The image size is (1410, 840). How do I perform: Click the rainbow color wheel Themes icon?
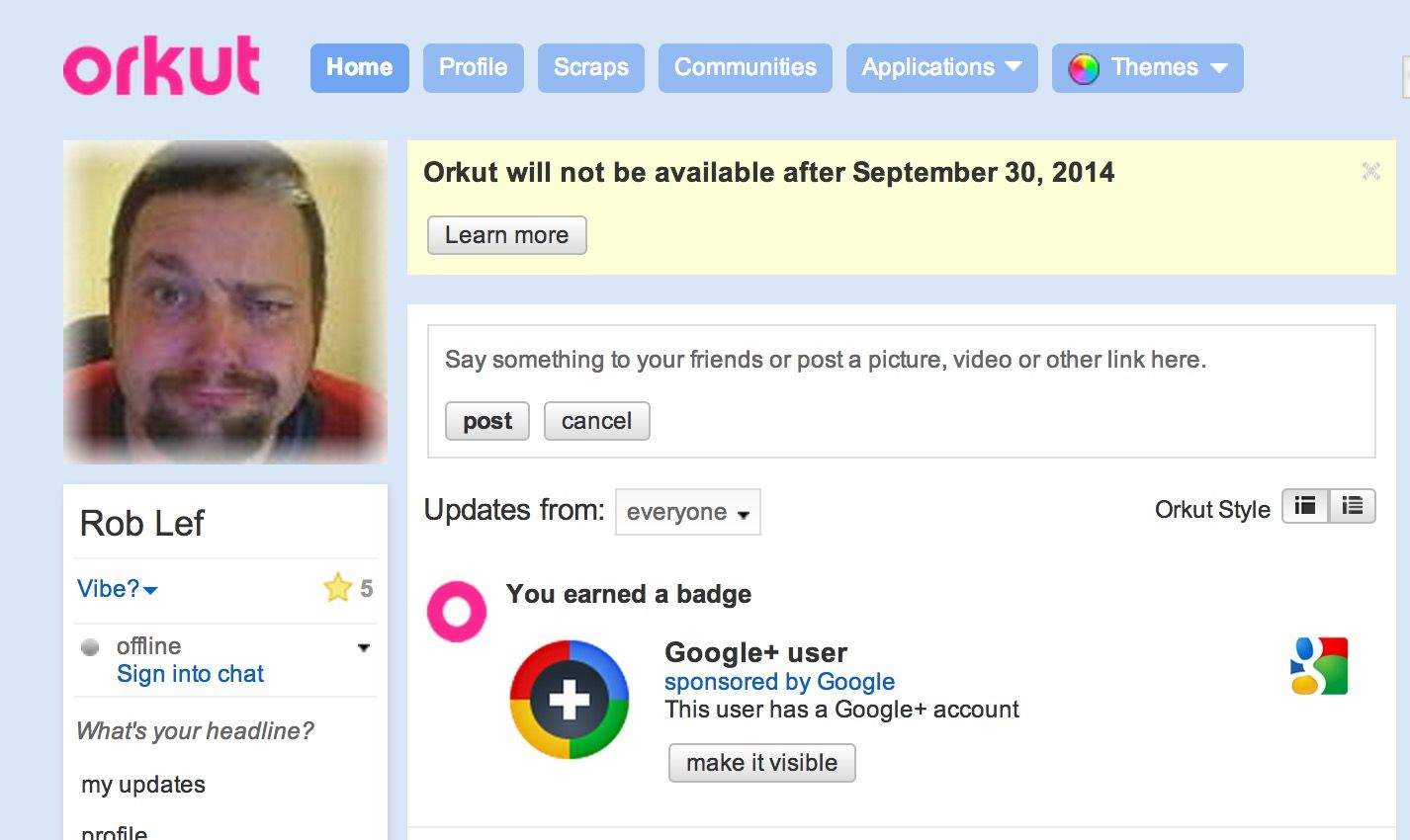(x=1084, y=68)
